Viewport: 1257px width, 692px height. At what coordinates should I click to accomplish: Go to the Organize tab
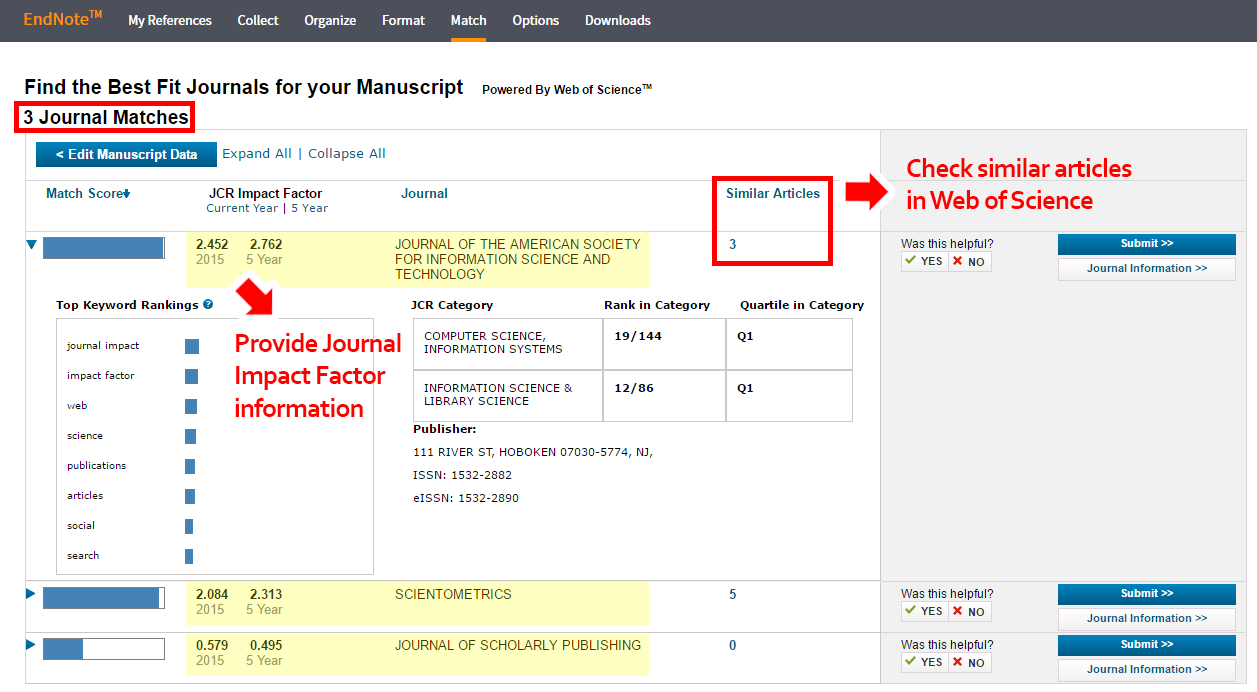tap(330, 20)
